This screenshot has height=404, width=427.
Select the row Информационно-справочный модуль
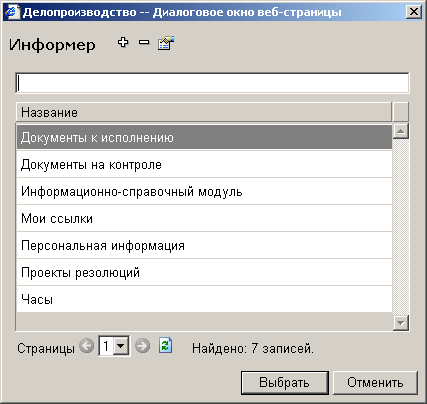coord(204,191)
